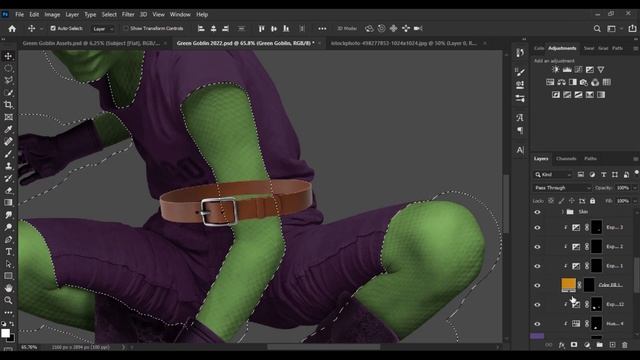Select the Clone Stamp tool
The width and height of the screenshot is (640, 360).
coord(8,166)
